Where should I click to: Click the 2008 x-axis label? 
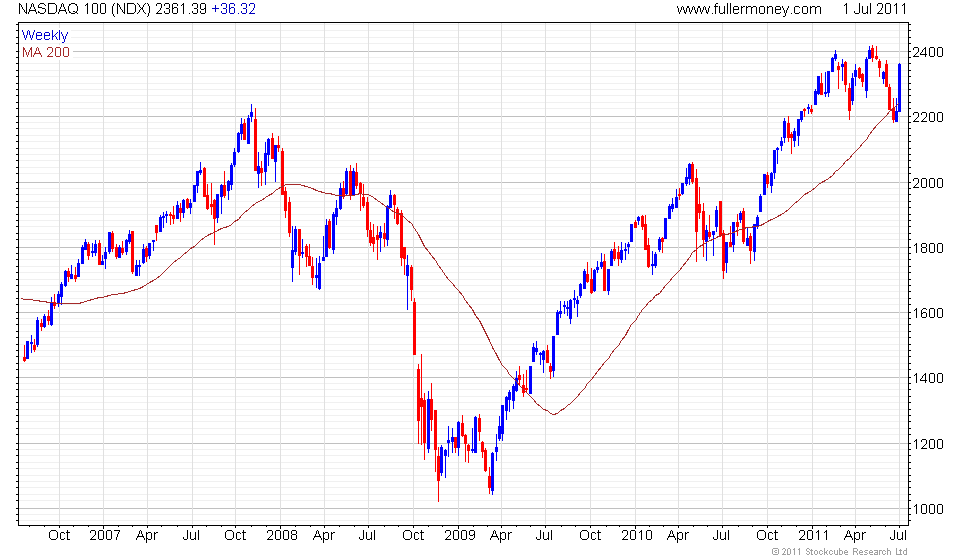[x=282, y=536]
